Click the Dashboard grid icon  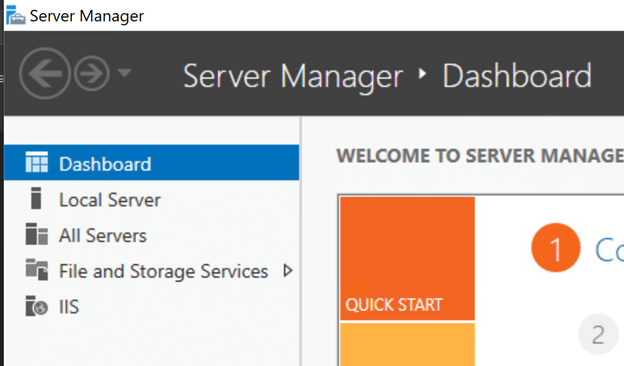[x=37, y=162]
